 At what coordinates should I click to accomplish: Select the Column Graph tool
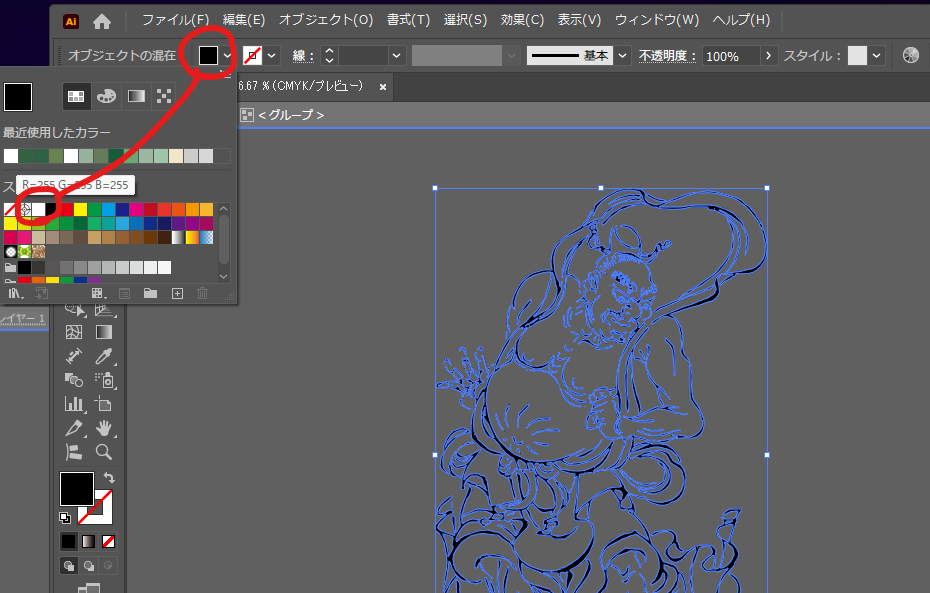(74, 404)
